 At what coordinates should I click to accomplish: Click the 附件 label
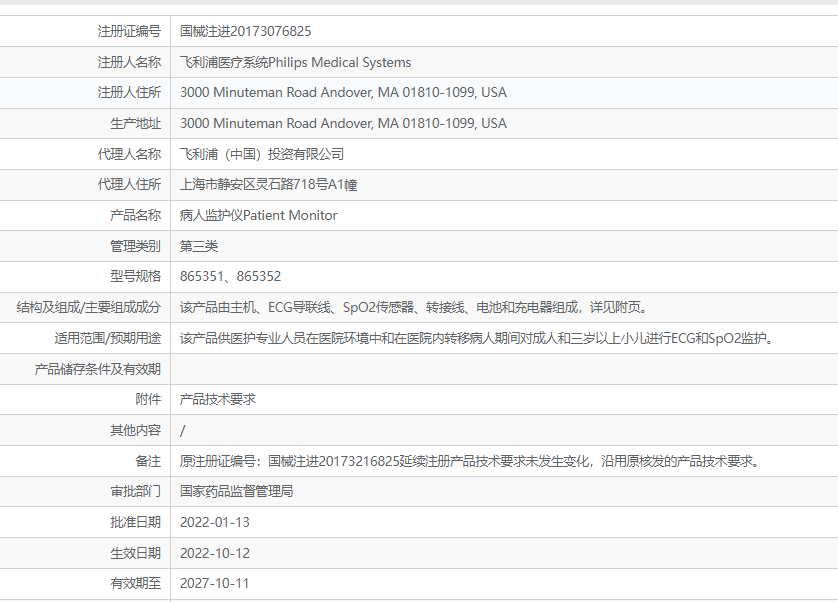point(148,399)
